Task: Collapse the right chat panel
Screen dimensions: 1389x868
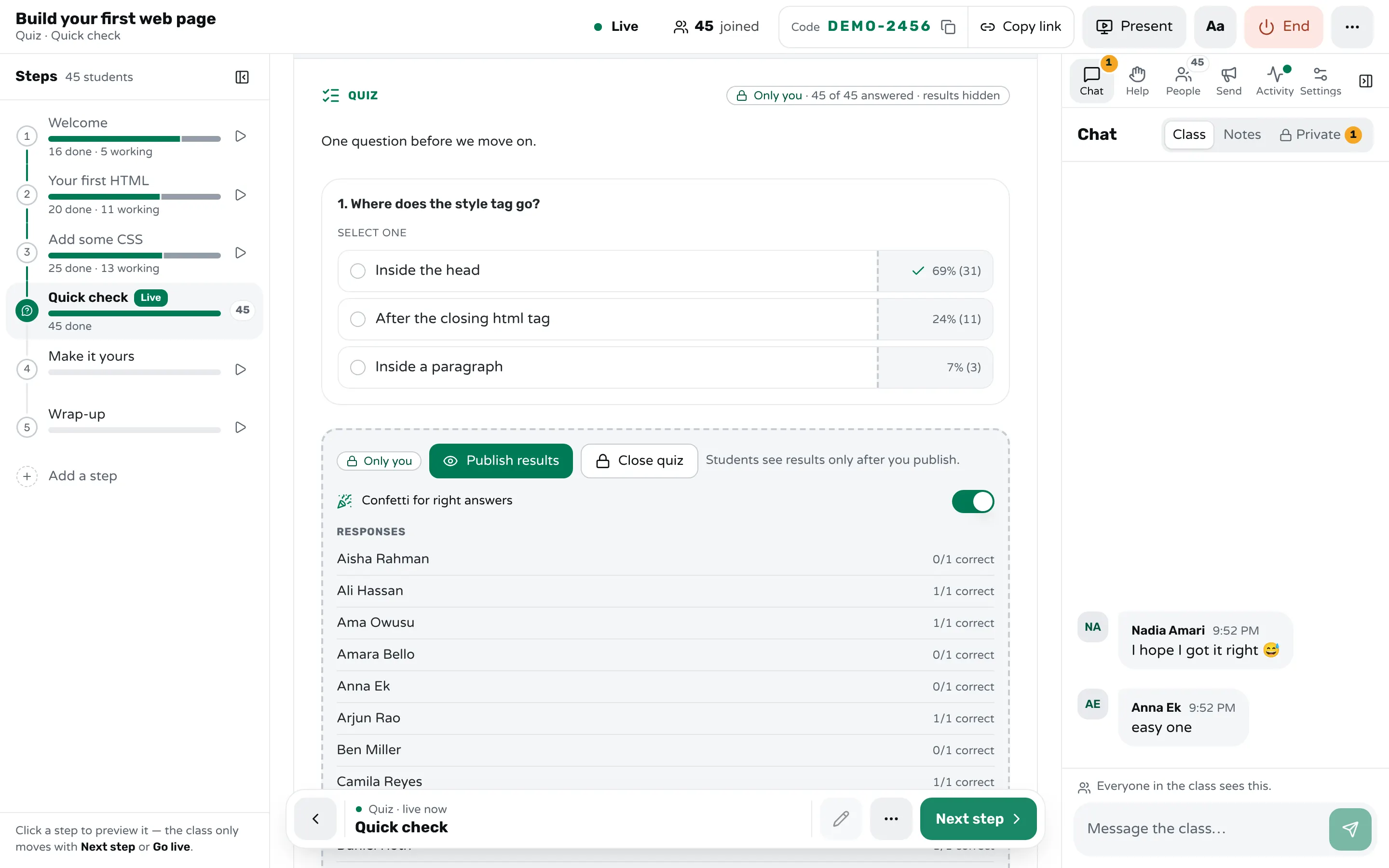Action: tap(1365, 81)
